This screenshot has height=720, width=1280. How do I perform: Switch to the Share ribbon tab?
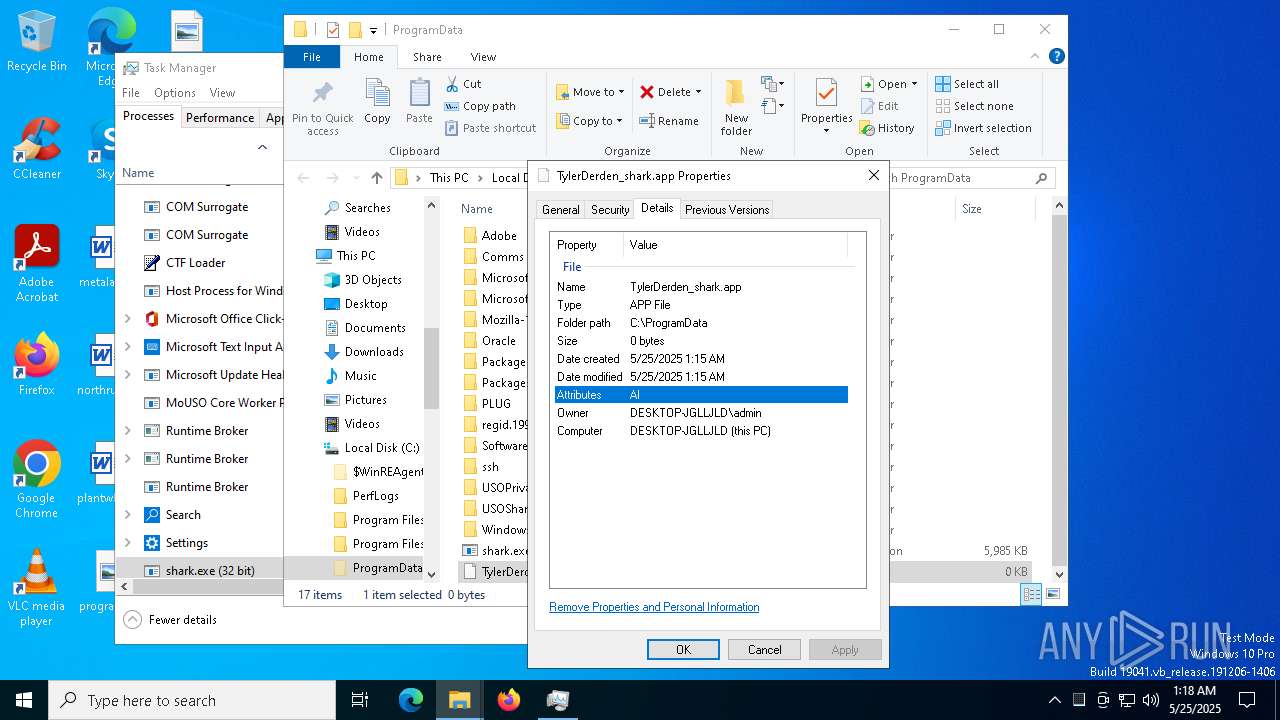(427, 57)
